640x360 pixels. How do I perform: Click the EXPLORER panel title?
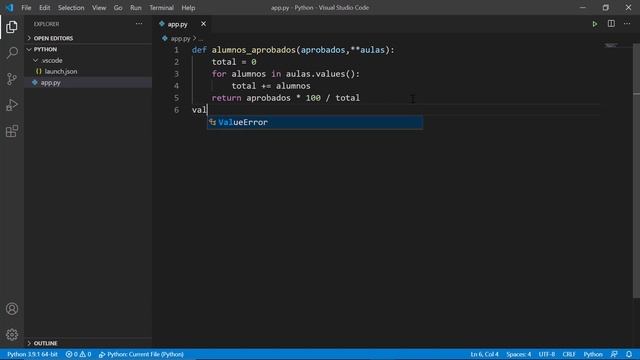46,24
